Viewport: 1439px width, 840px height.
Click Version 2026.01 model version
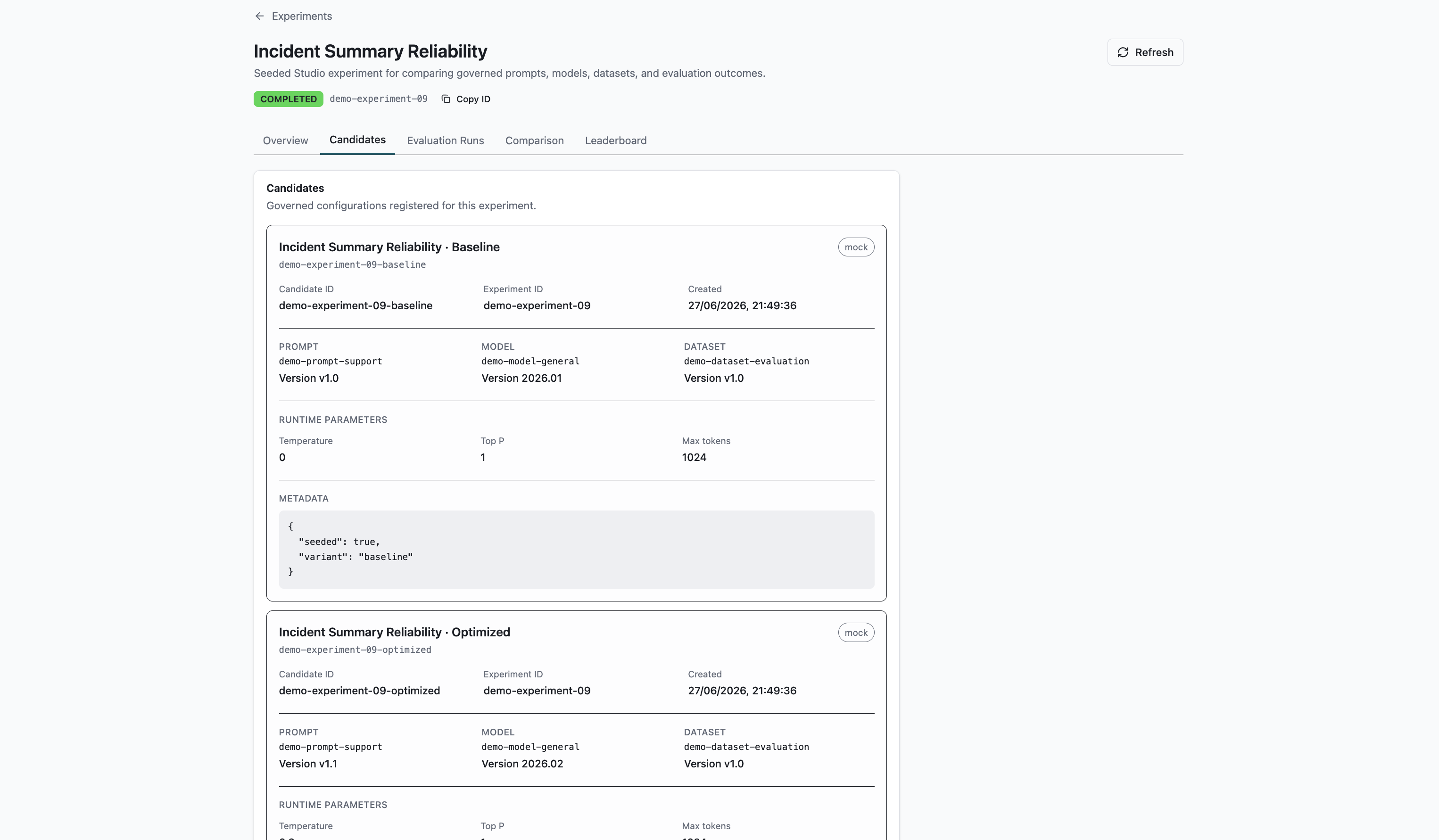point(521,378)
